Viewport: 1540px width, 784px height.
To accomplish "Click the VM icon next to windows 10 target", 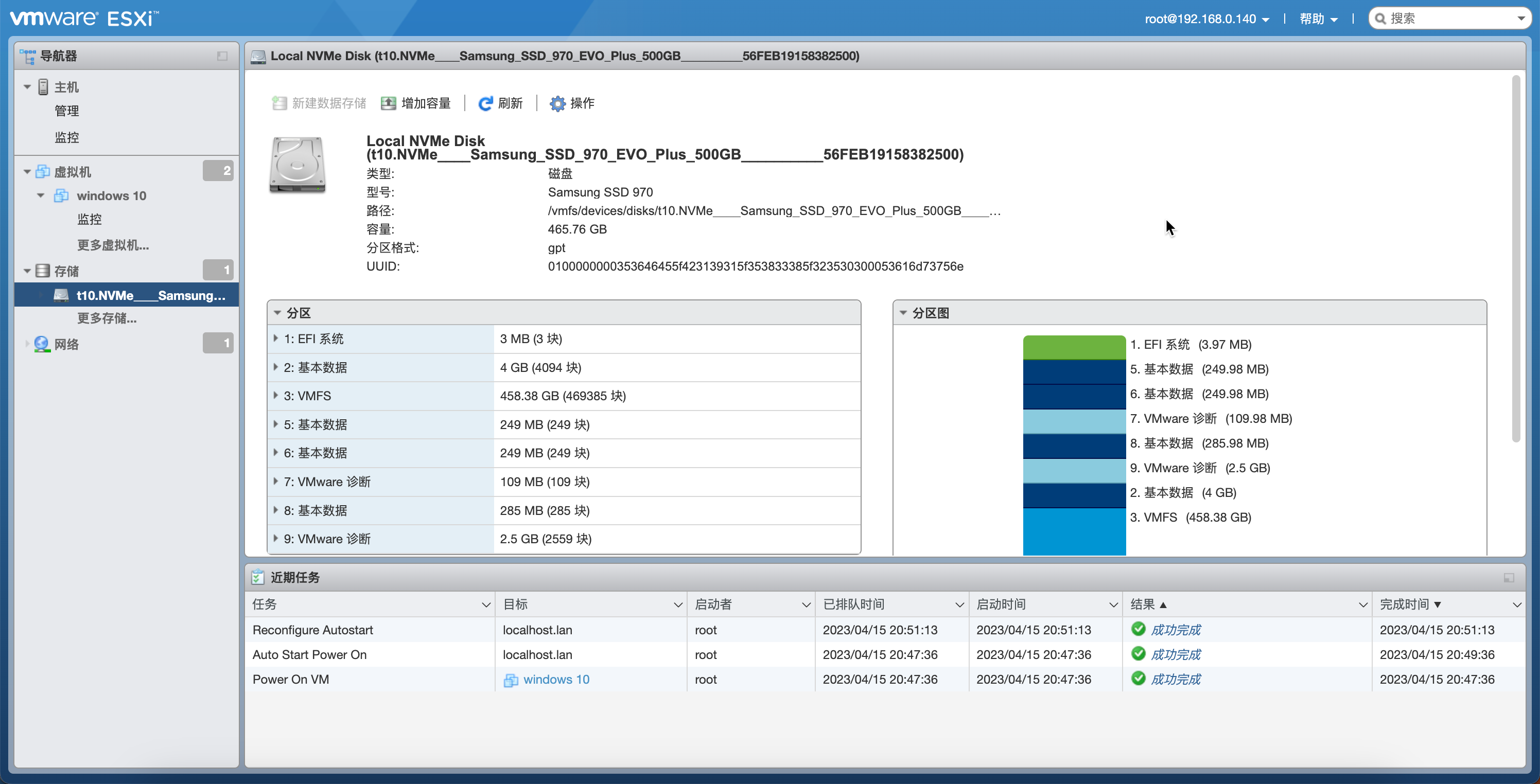I will click(x=511, y=680).
